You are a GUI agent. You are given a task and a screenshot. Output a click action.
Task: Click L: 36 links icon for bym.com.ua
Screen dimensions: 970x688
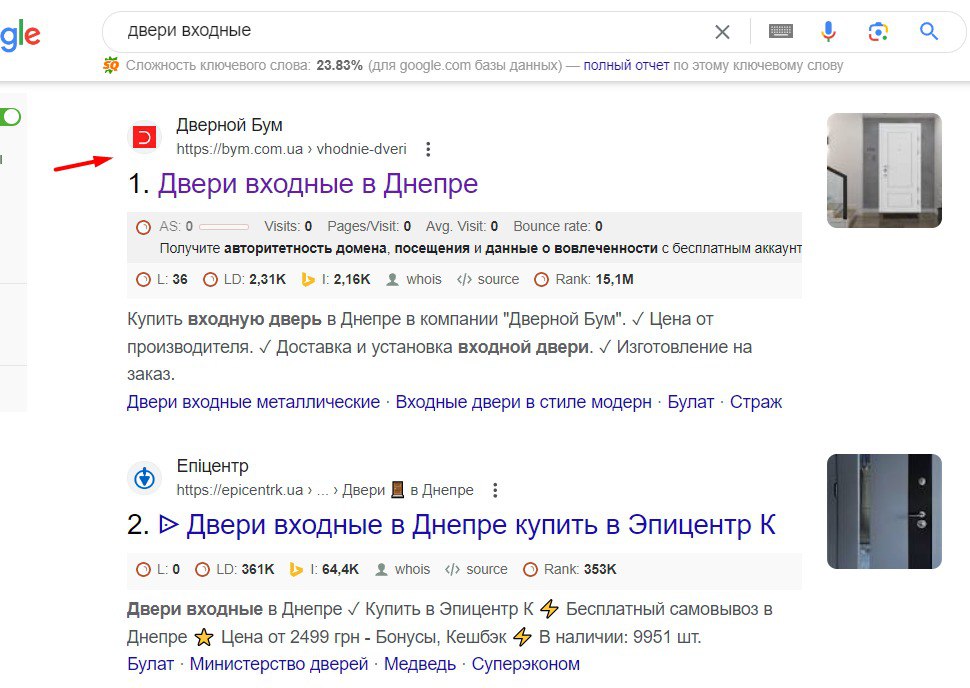(144, 280)
